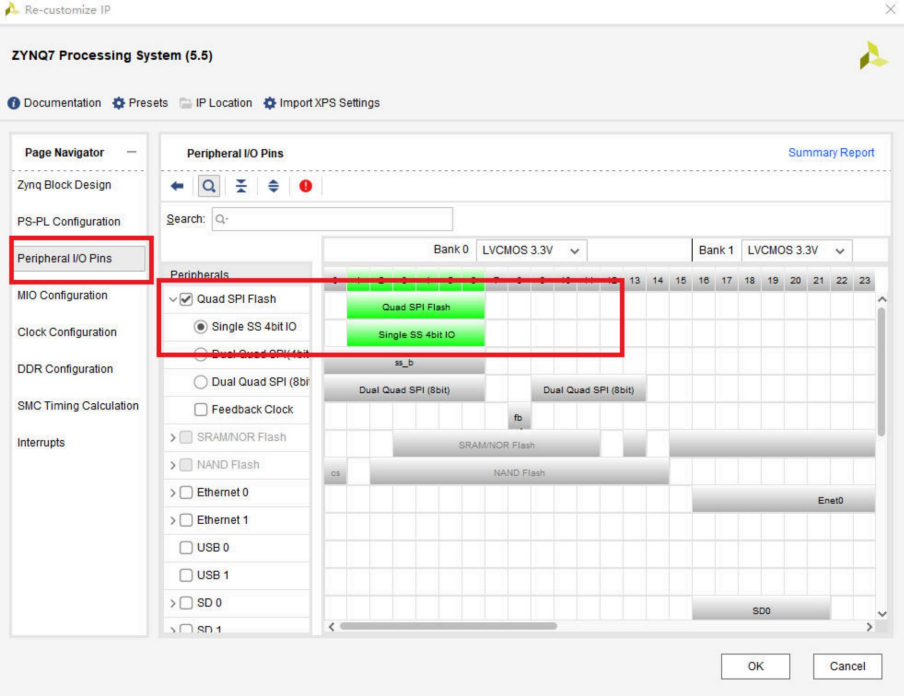Click the IP Location folder item
904x696 pixels.
tap(216, 103)
